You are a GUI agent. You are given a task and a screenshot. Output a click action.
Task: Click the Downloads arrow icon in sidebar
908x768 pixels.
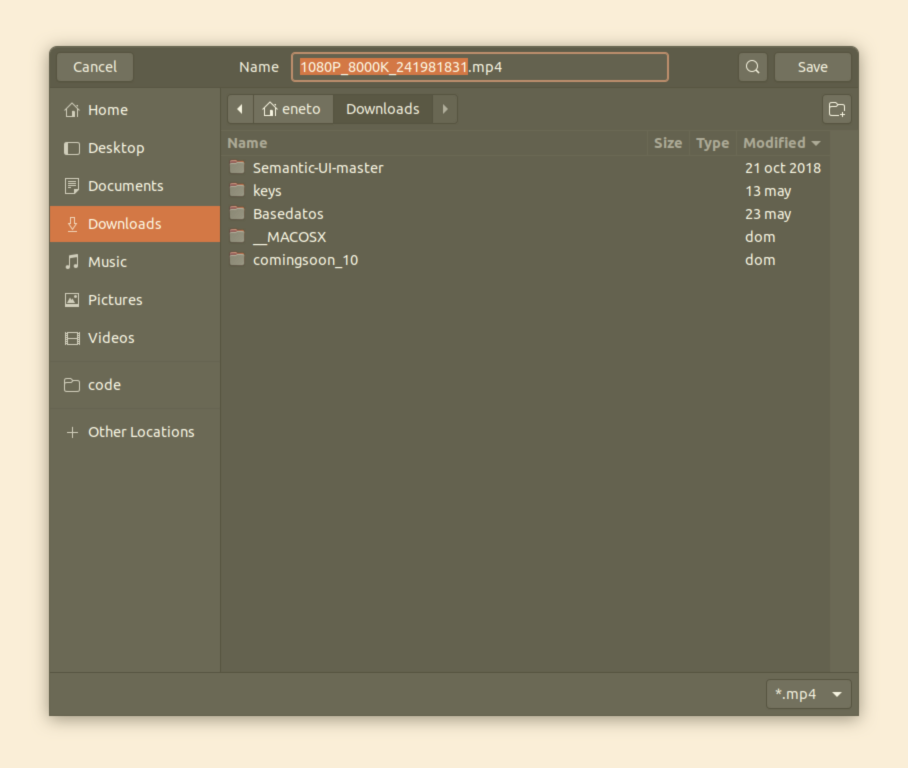[72, 224]
